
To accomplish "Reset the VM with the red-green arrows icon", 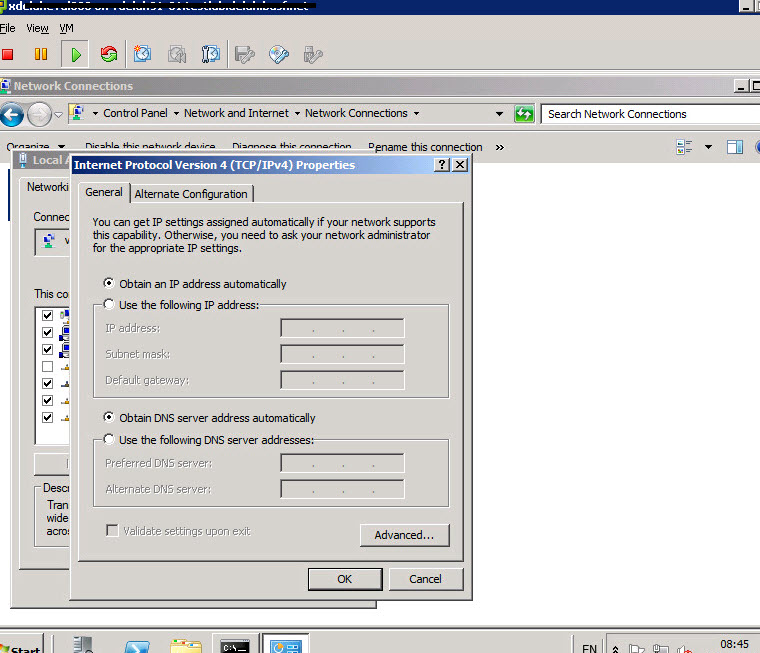I will 109,54.
